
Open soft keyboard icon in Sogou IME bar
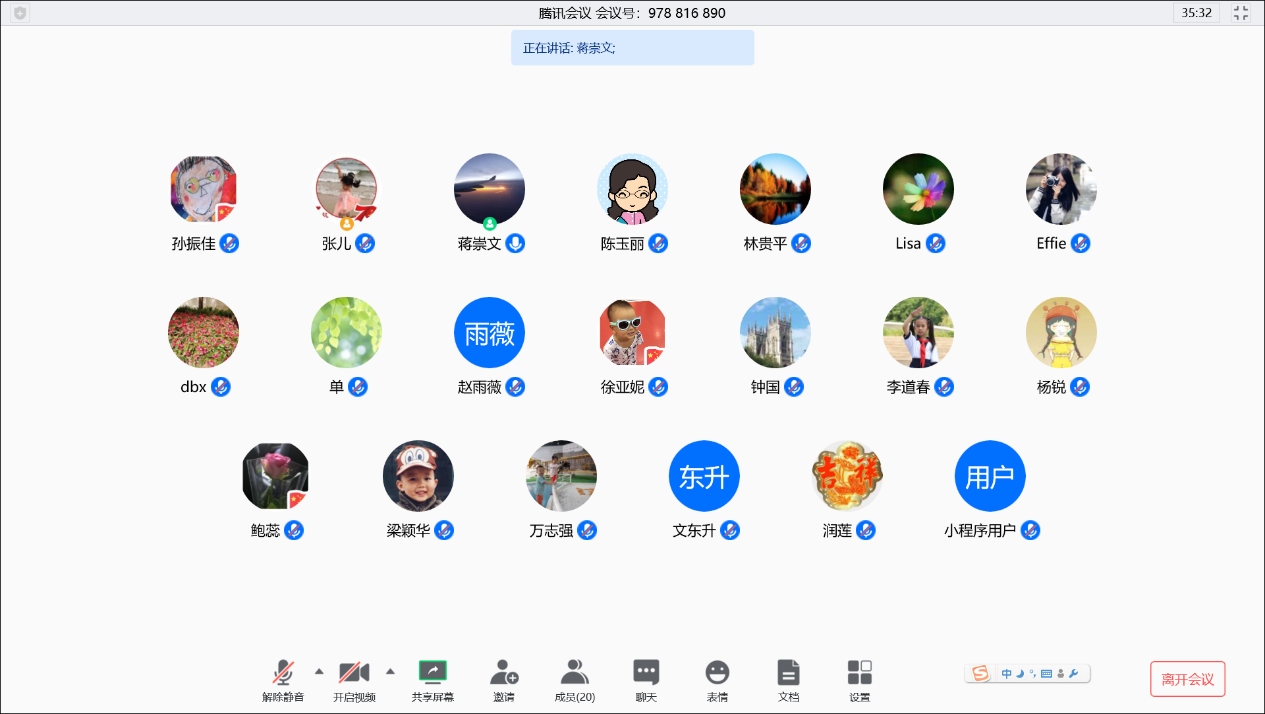[x=1046, y=674]
